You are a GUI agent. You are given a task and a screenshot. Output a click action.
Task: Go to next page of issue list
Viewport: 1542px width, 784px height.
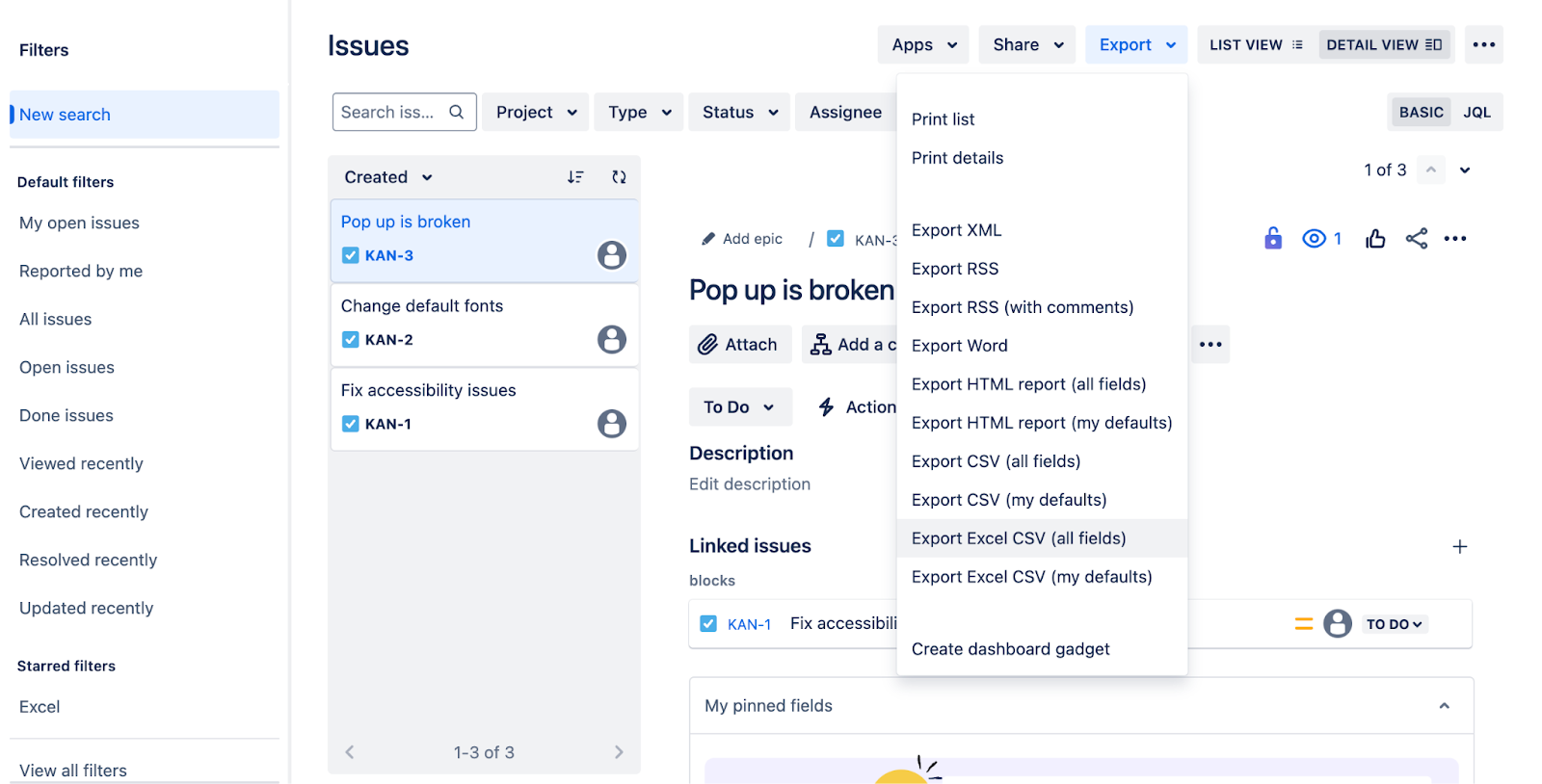click(x=619, y=752)
